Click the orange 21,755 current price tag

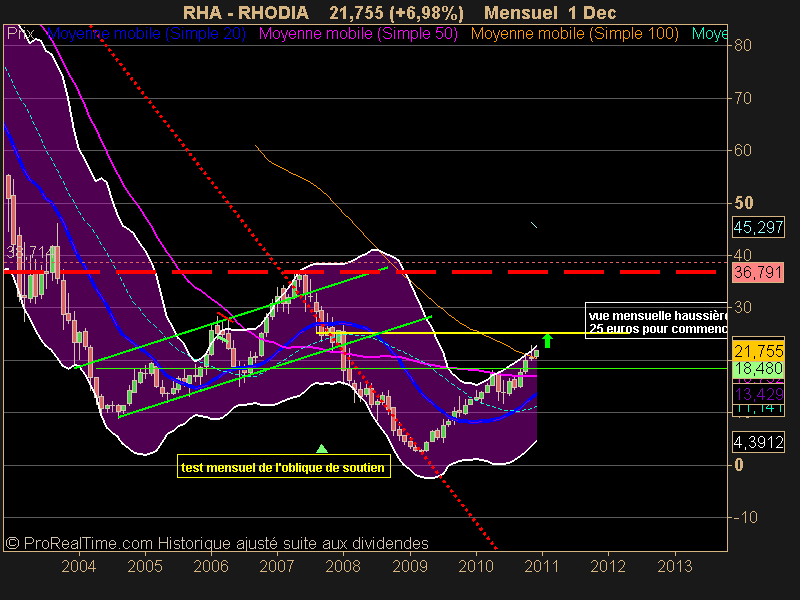758,351
